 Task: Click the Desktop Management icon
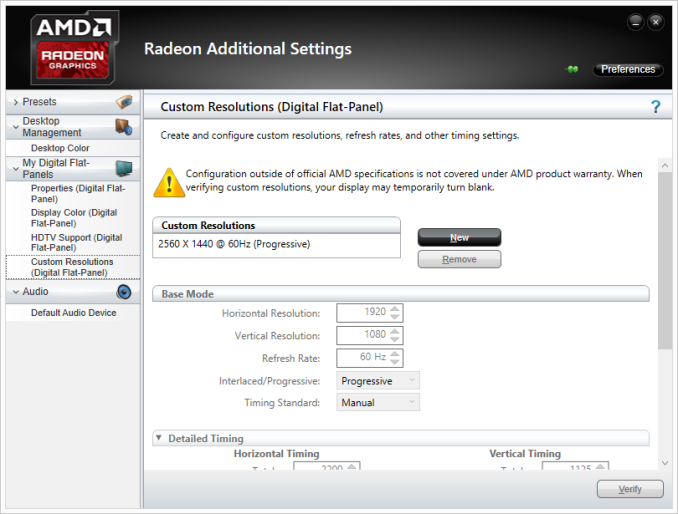(124, 127)
